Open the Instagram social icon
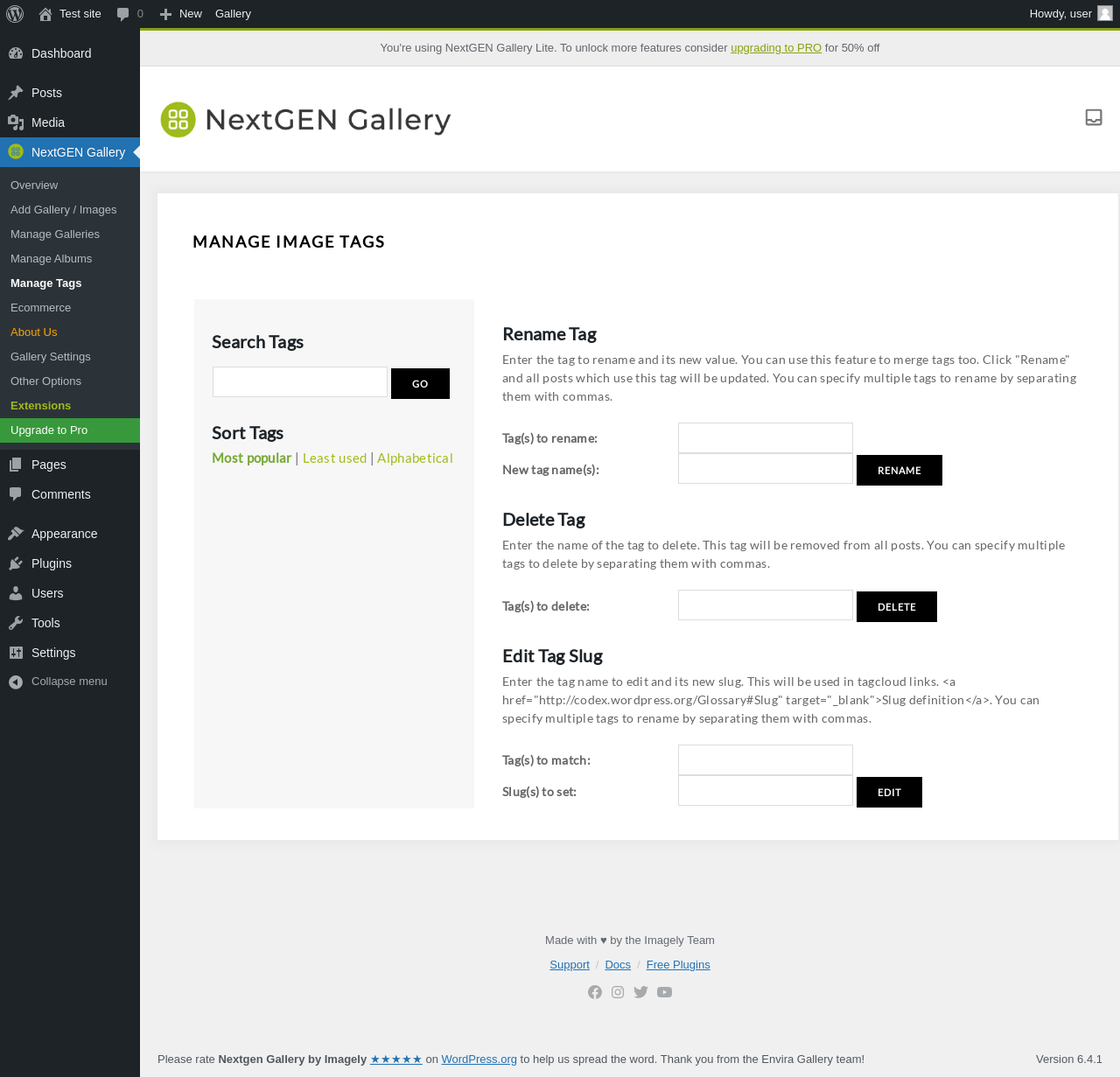 click(x=618, y=992)
